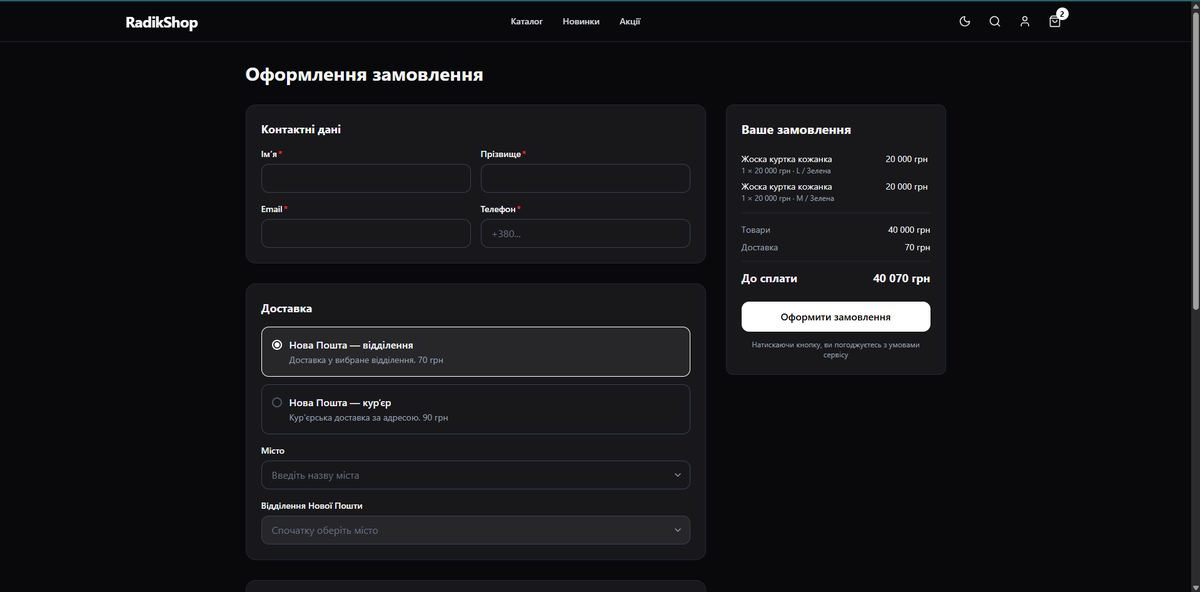Click the M / Зелена order item line
The height and width of the screenshot is (592, 1200).
pos(787,198)
